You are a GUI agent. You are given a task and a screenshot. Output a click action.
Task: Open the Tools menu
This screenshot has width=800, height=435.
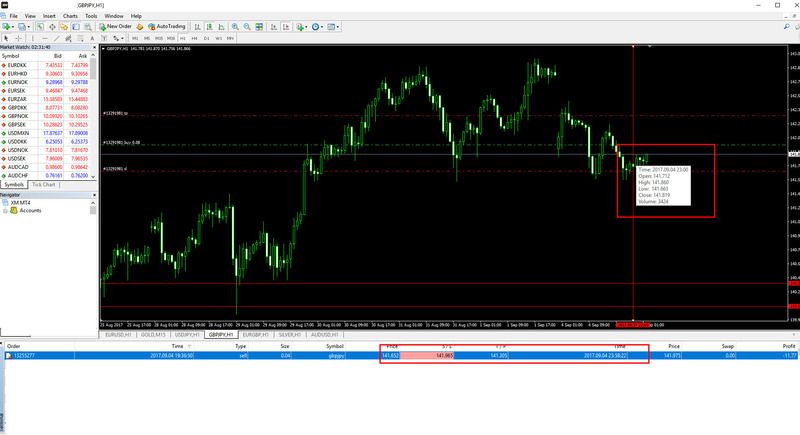[91, 16]
